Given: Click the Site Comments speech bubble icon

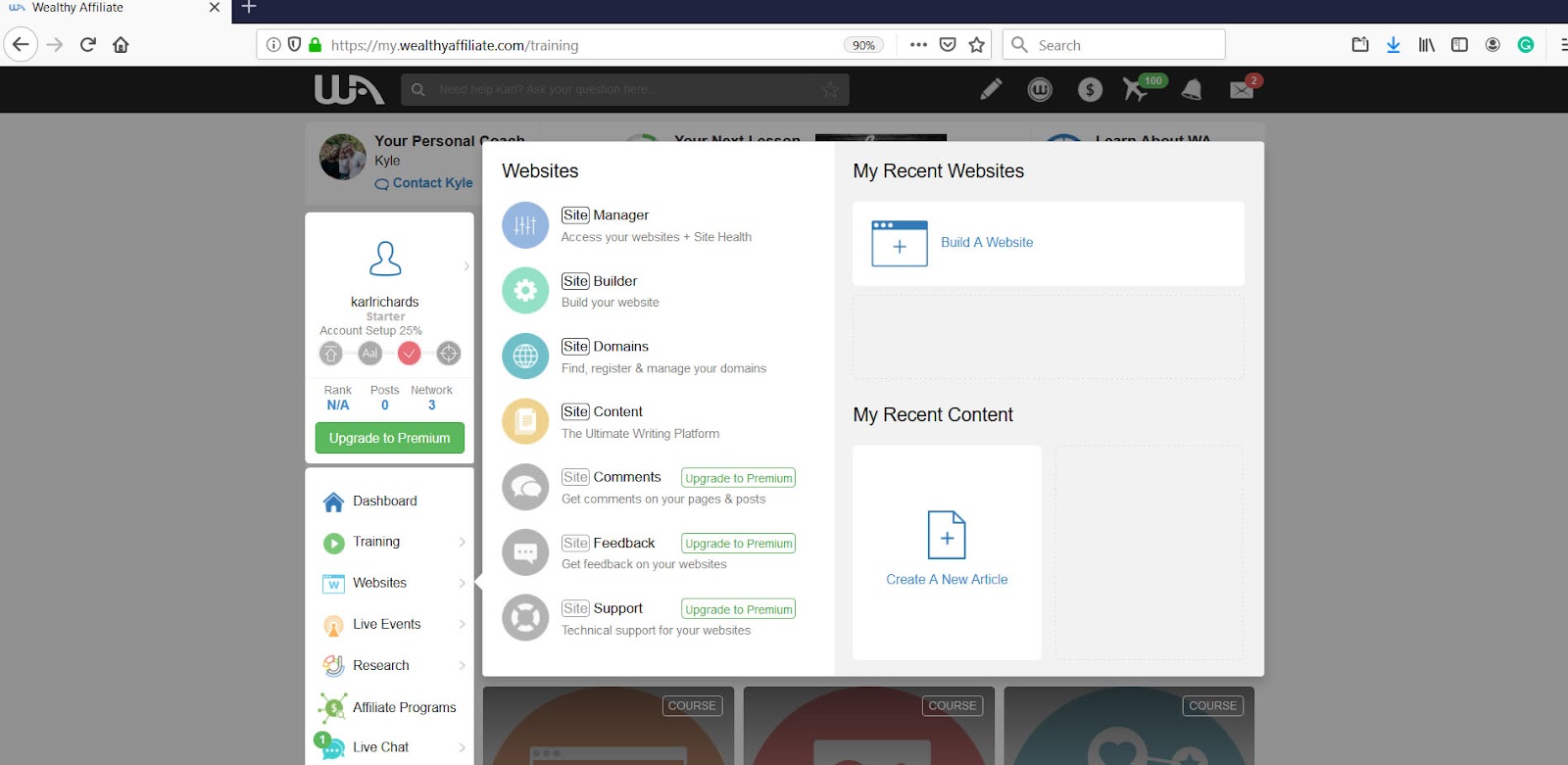Looking at the screenshot, I should [x=525, y=488].
